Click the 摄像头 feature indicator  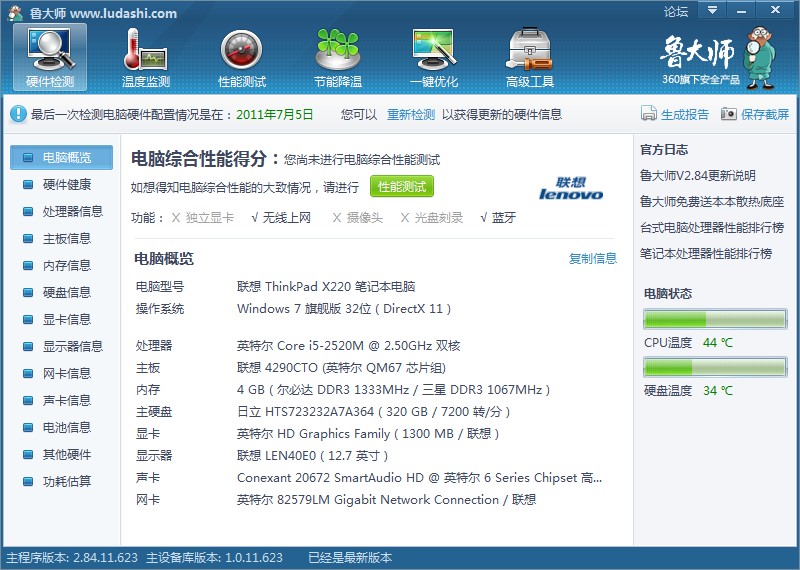click(358, 218)
